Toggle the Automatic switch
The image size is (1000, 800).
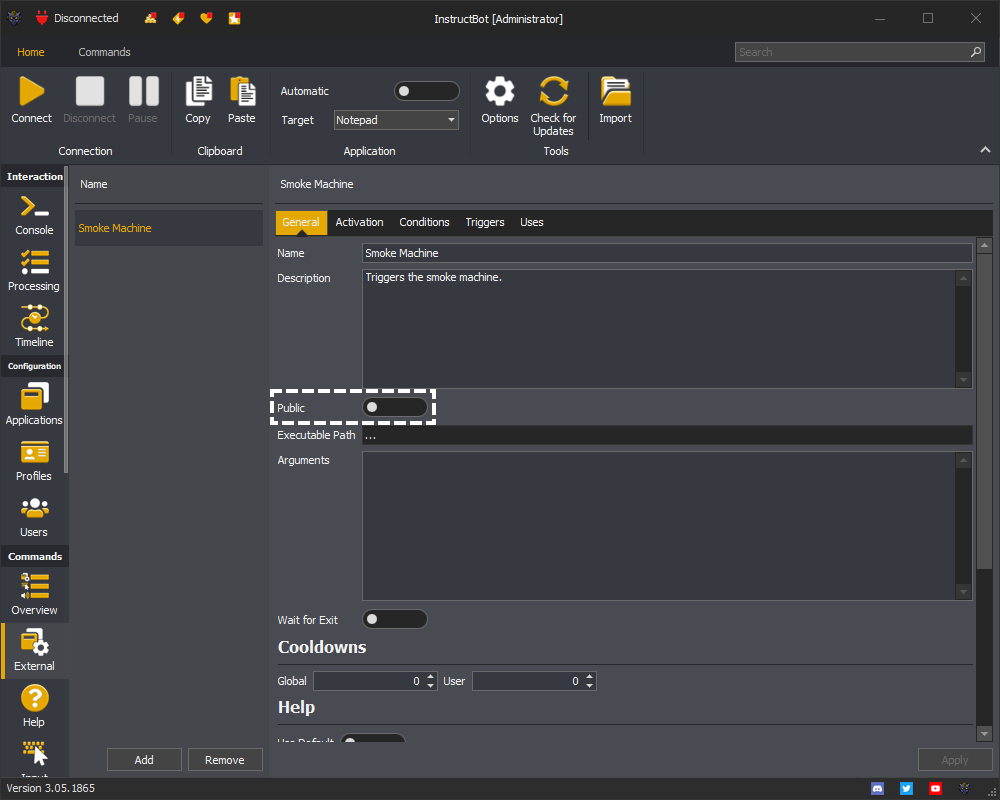coord(427,91)
